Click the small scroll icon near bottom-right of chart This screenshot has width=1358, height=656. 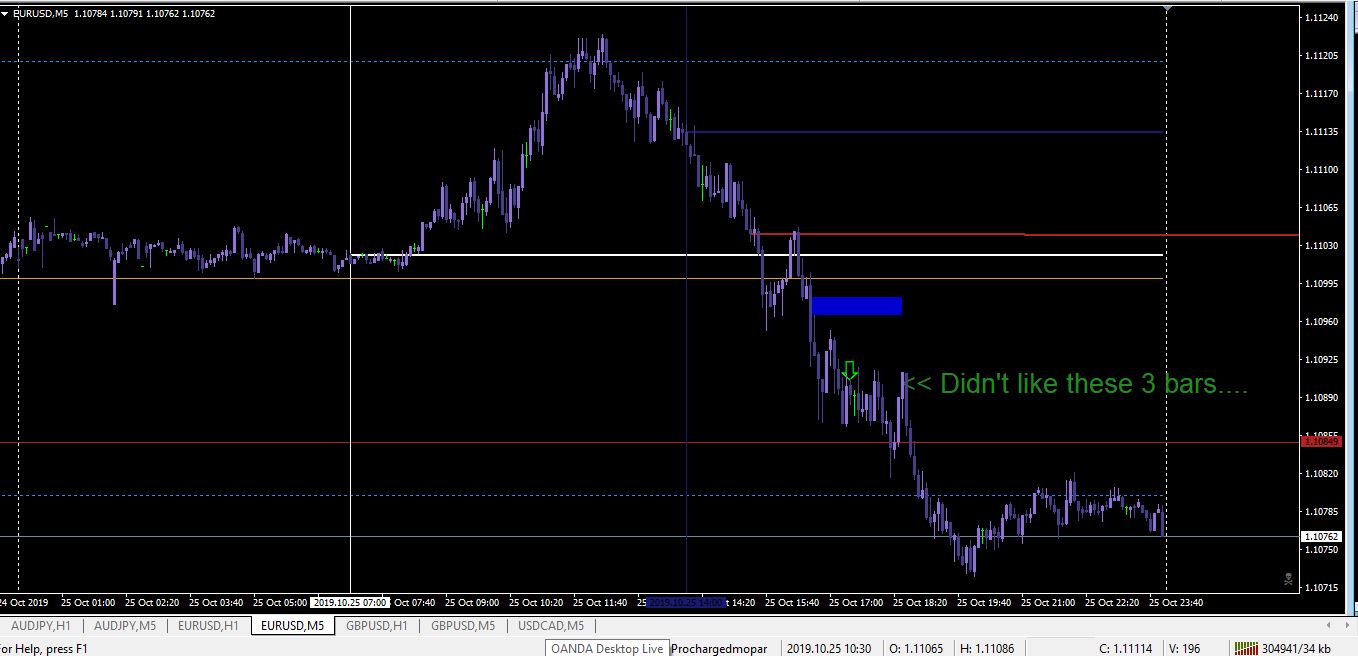click(1288, 578)
